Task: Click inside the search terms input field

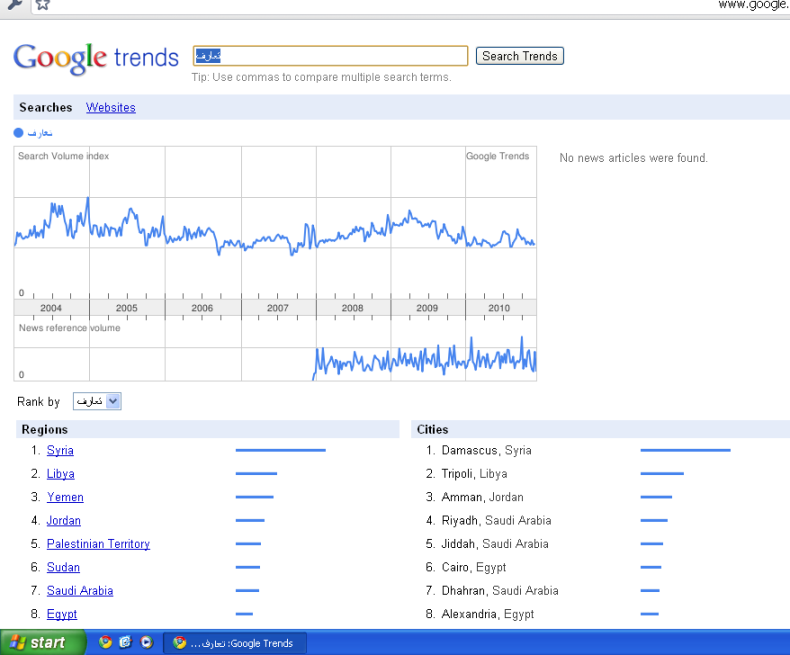Action: [x=330, y=56]
